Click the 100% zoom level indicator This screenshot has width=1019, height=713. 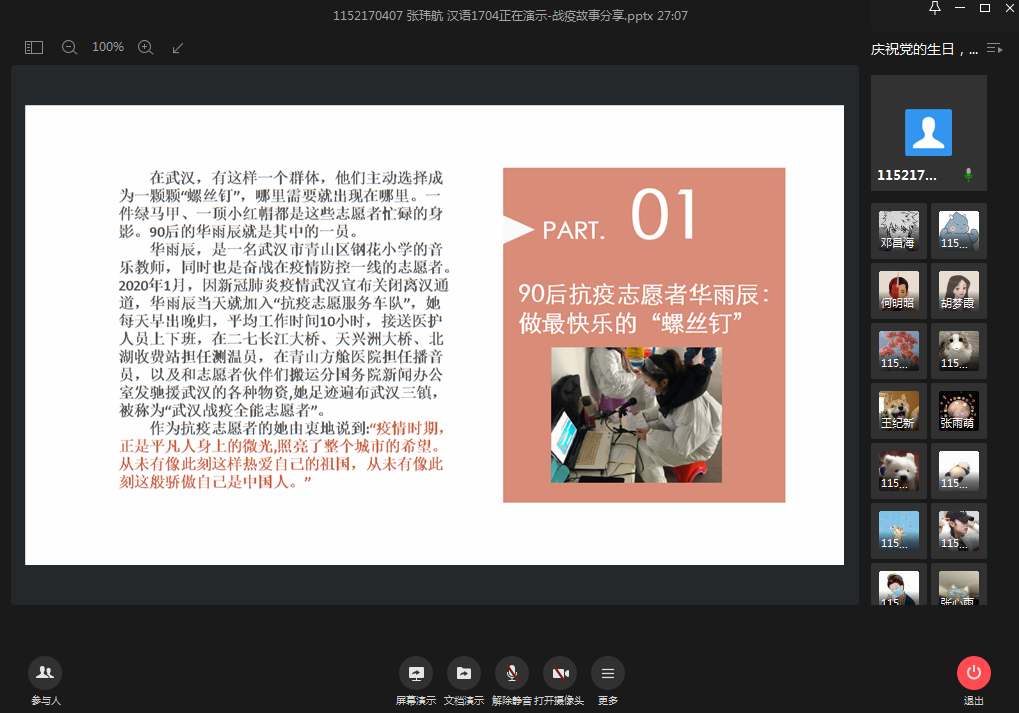(108, 47)
